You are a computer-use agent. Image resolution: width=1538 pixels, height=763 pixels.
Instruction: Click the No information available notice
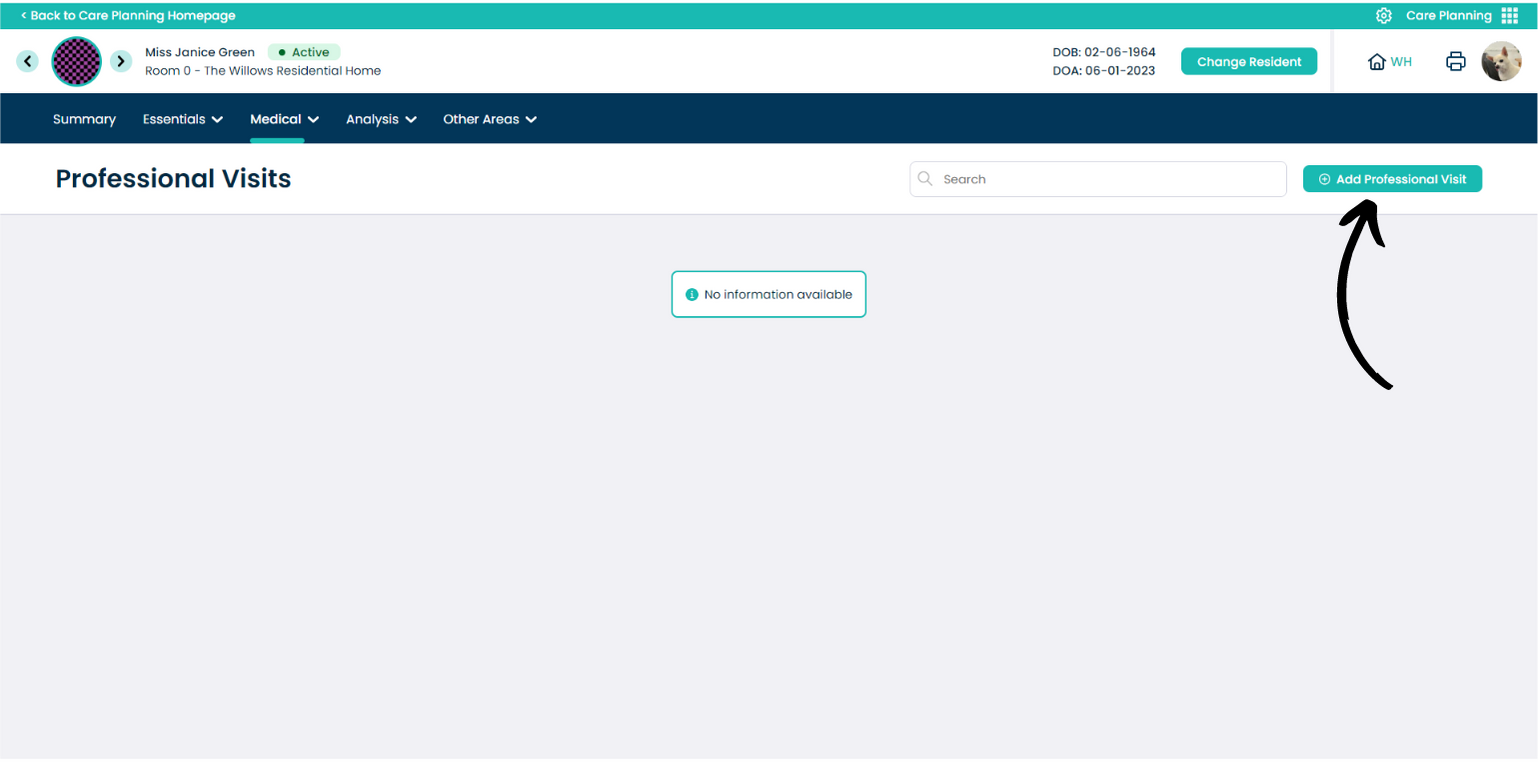tap(768, 294)
